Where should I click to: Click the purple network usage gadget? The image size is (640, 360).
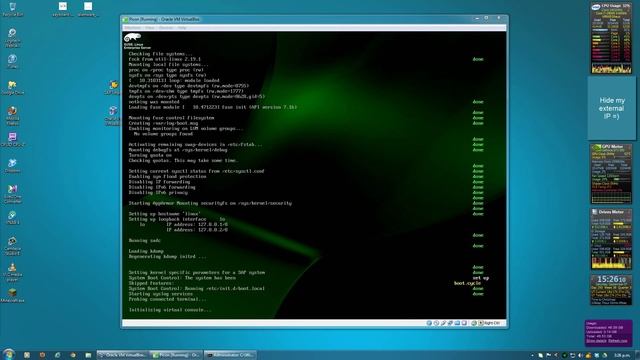(609, 333)
